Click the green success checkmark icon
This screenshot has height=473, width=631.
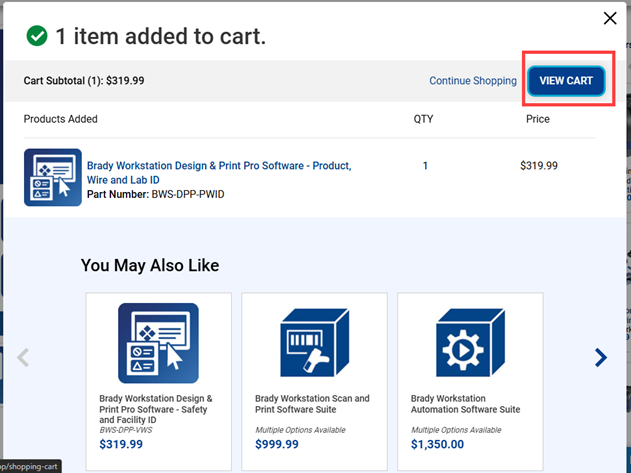(x=37, y=36)
